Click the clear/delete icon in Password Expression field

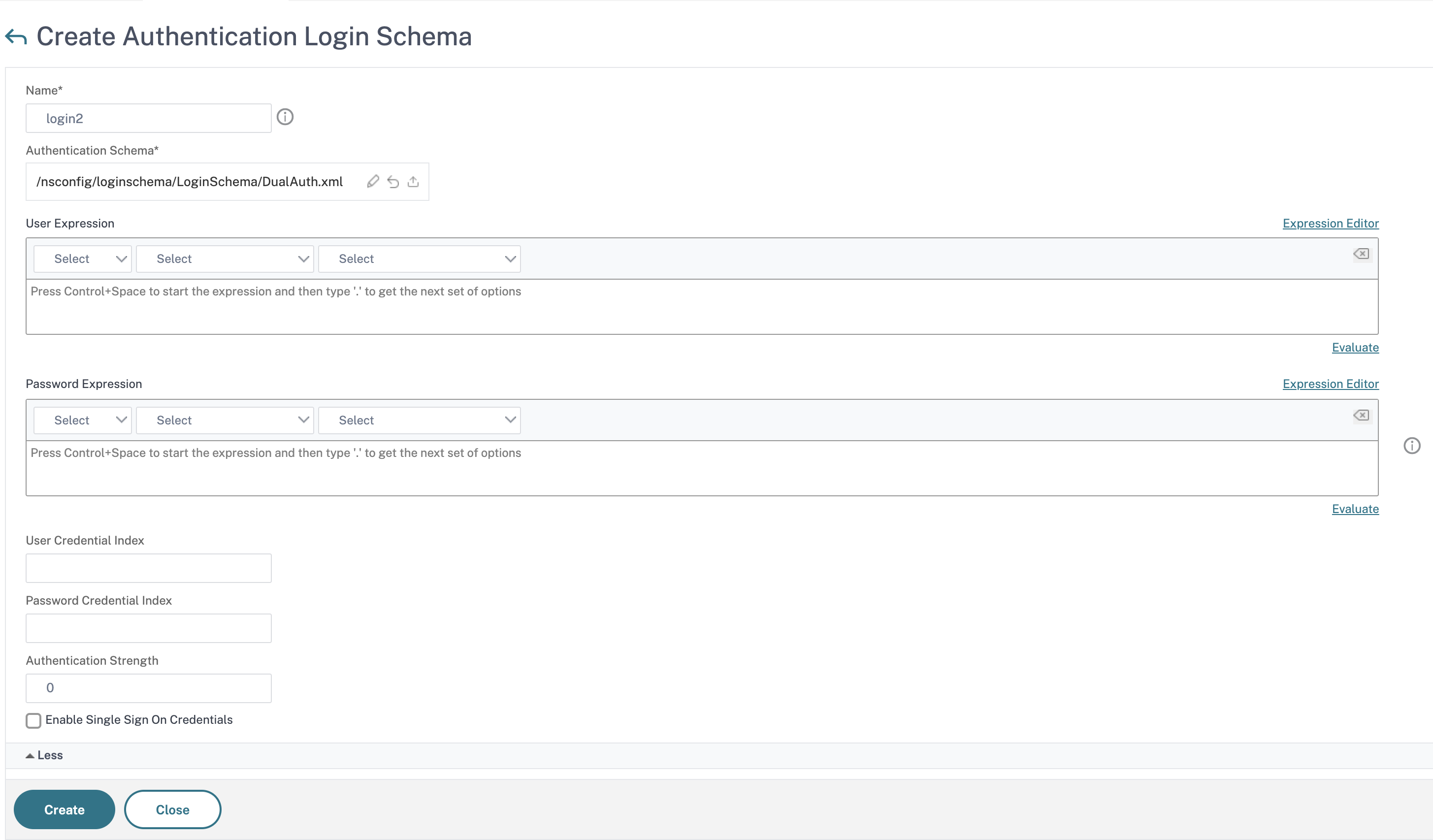point(1362,415)
